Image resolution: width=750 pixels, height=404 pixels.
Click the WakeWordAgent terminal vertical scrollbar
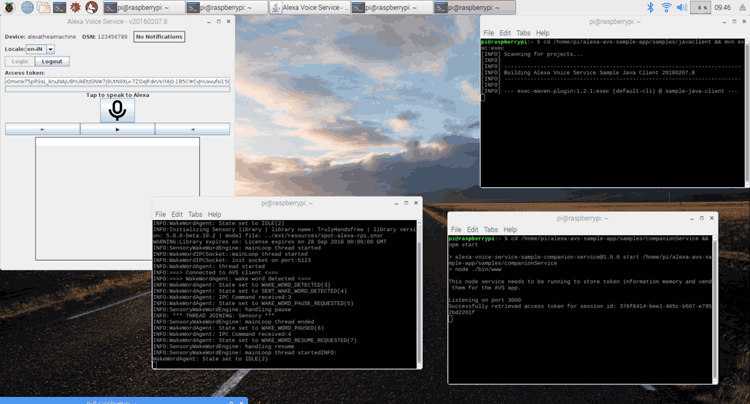pyautogui.click(x=419, y=294)
